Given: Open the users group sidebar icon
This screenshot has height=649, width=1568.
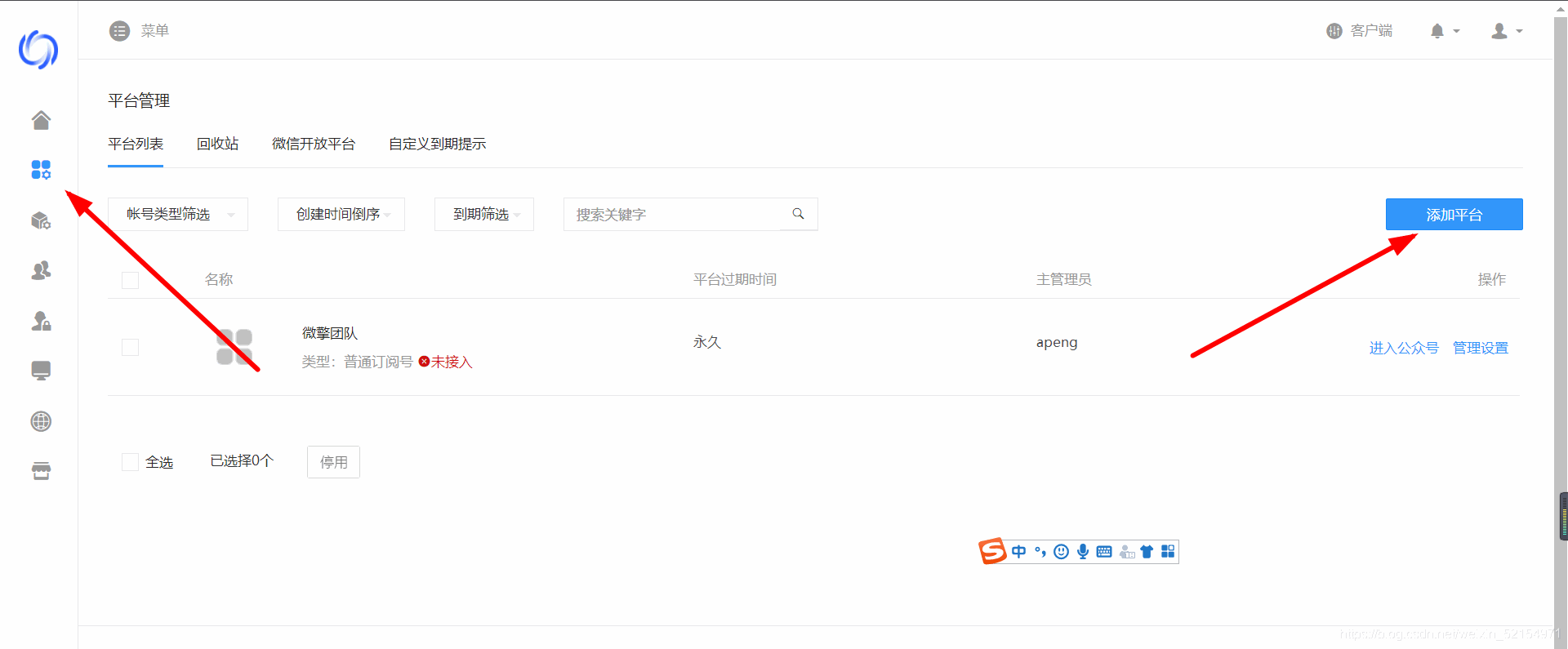Looking at the screenshot, I should click(41, 270).
